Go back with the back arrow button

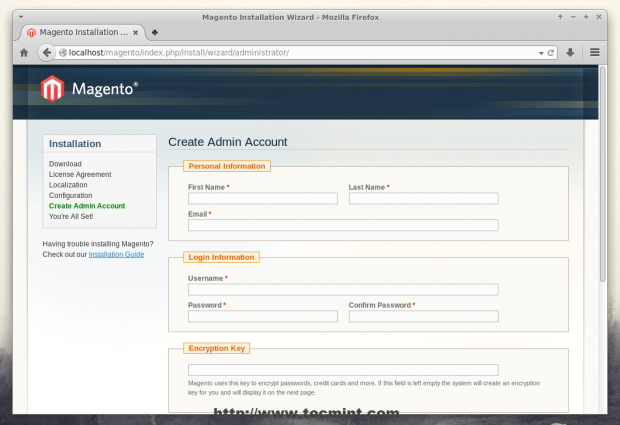(x=47, y=52)
